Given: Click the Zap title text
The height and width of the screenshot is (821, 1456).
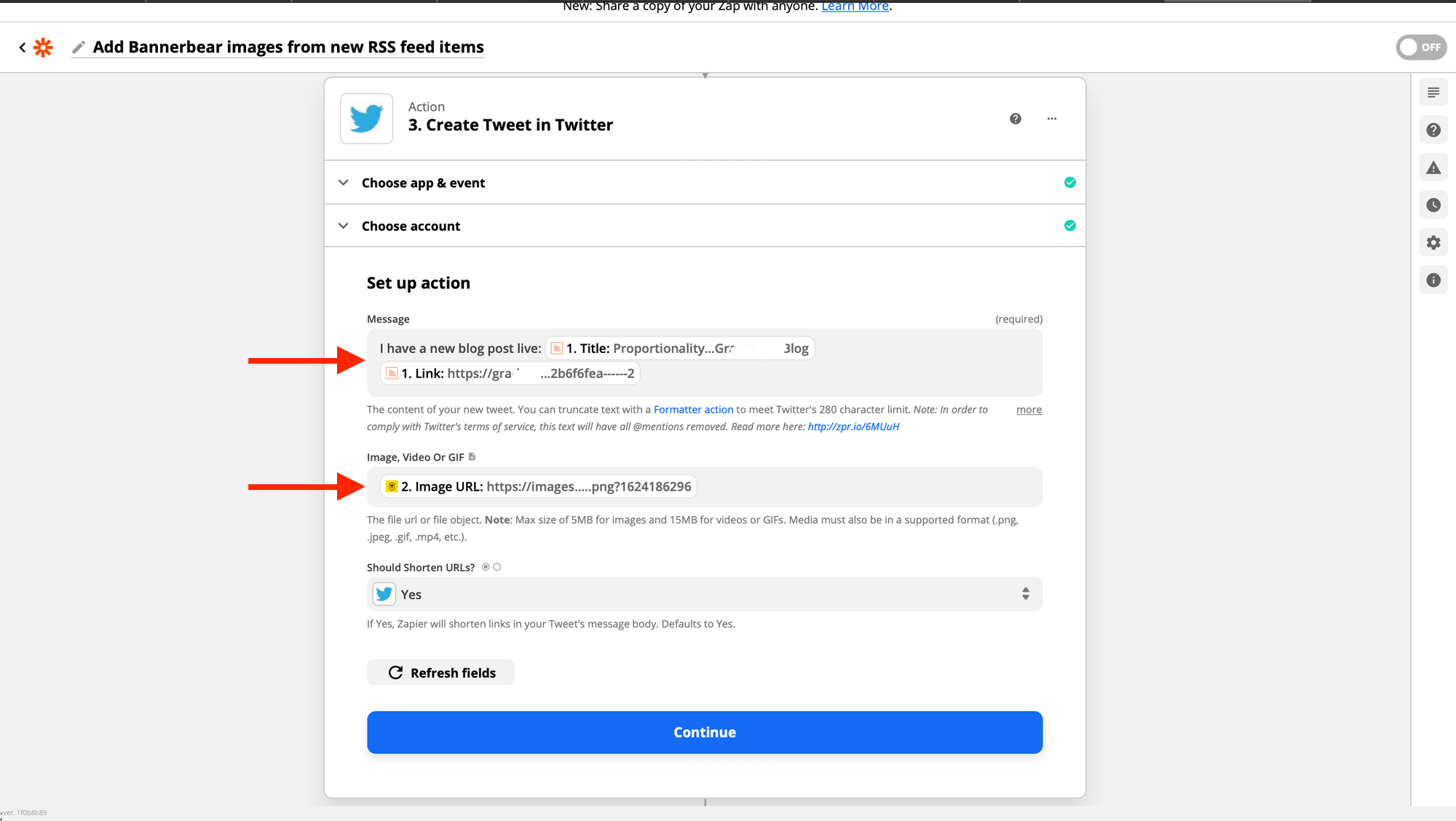Looking at the screenshot, I should 288,47.
